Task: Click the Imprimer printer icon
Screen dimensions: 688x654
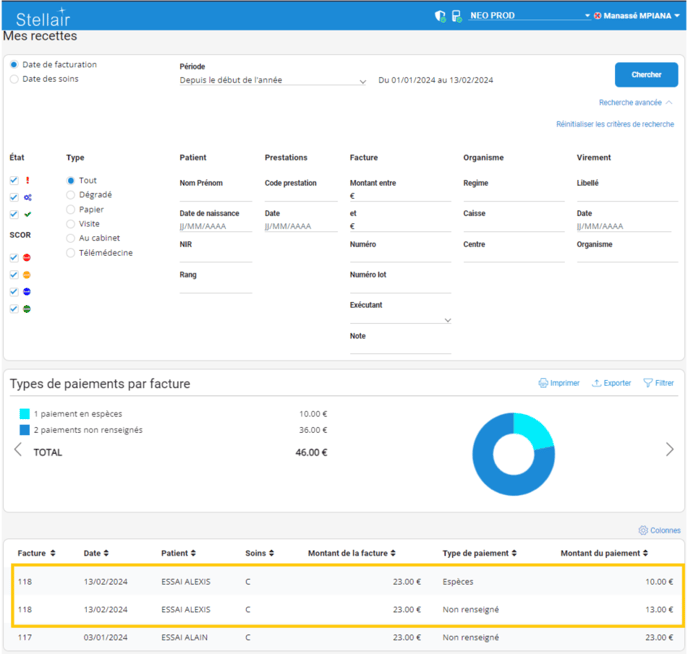Action: pos(543,383)
